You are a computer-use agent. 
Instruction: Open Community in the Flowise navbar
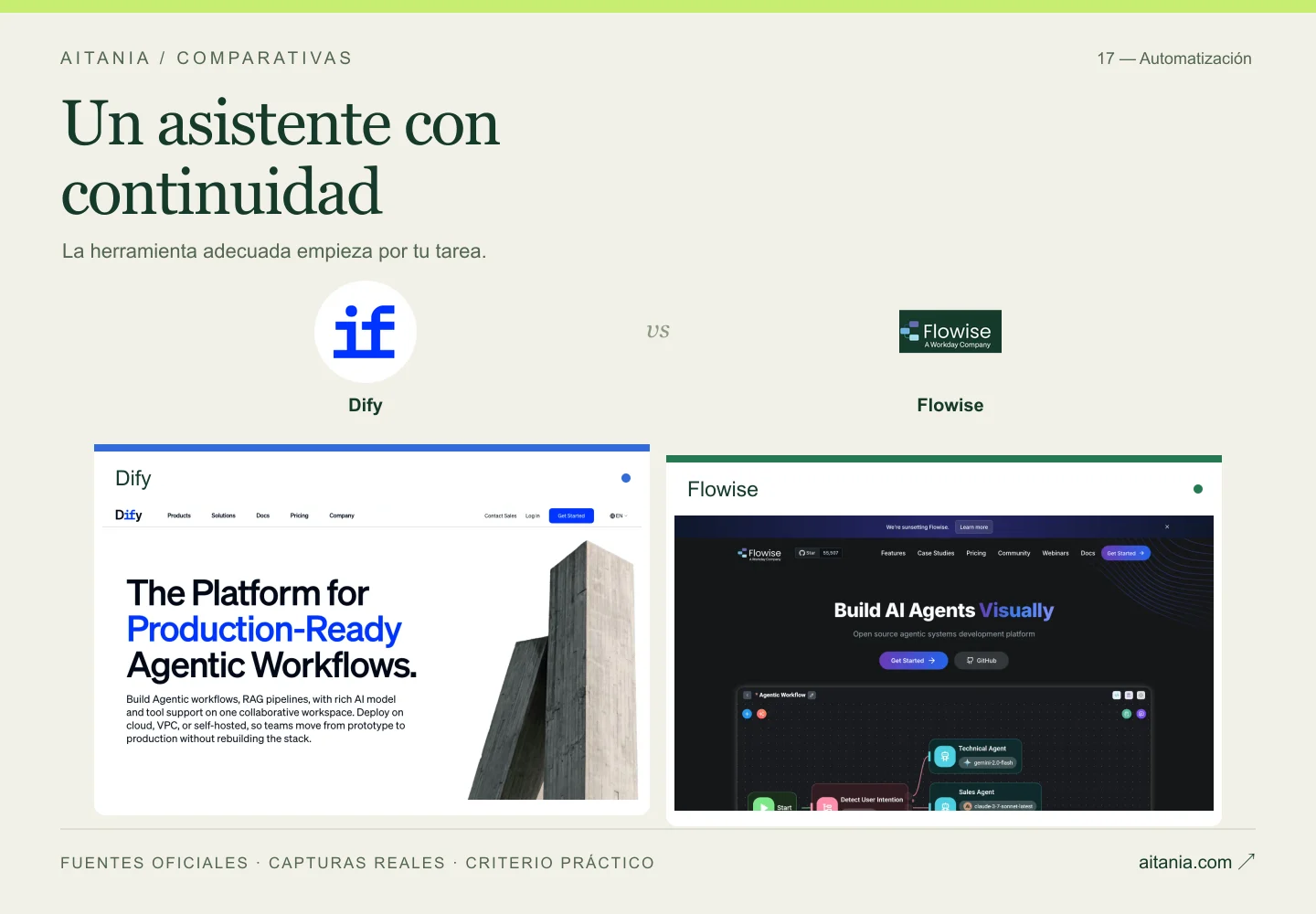click(x=1014, y=553)
